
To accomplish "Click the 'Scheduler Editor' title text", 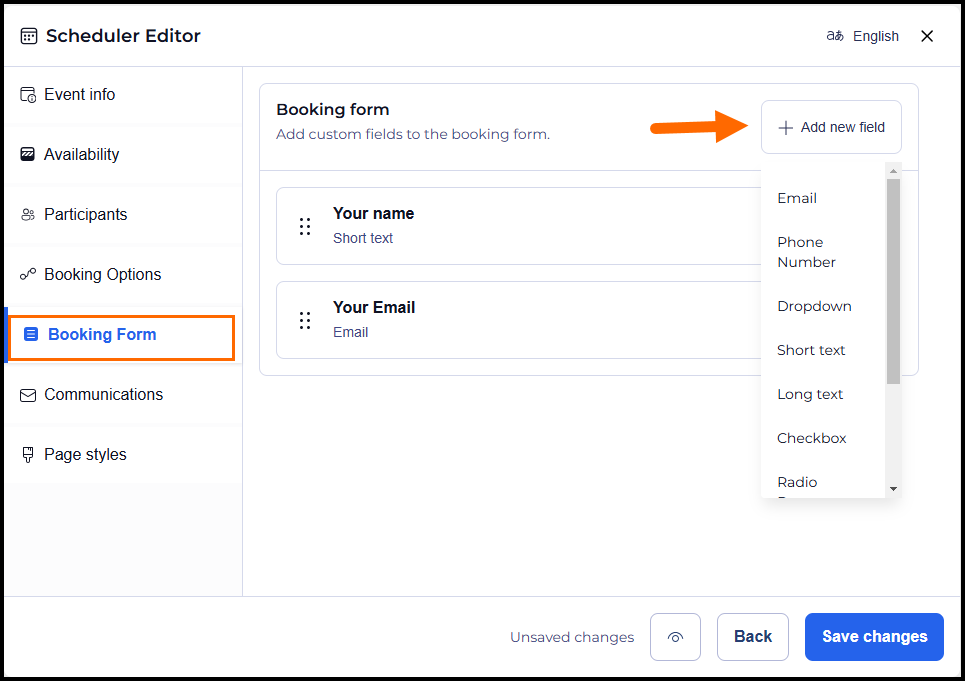I will 123,36.
